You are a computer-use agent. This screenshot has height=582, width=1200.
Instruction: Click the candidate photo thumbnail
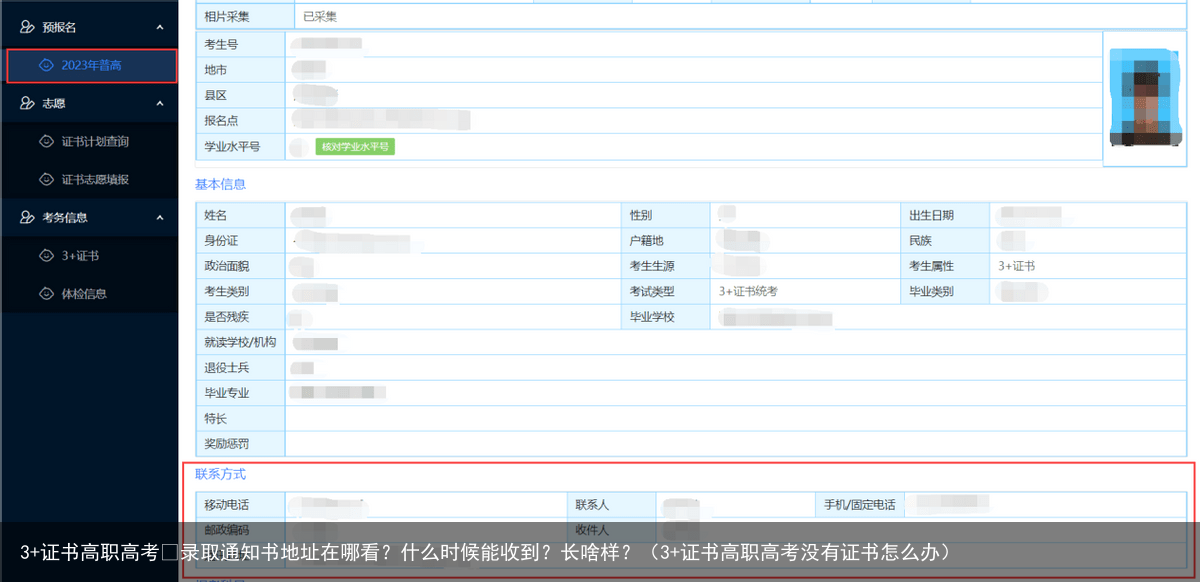point(1144,95)
